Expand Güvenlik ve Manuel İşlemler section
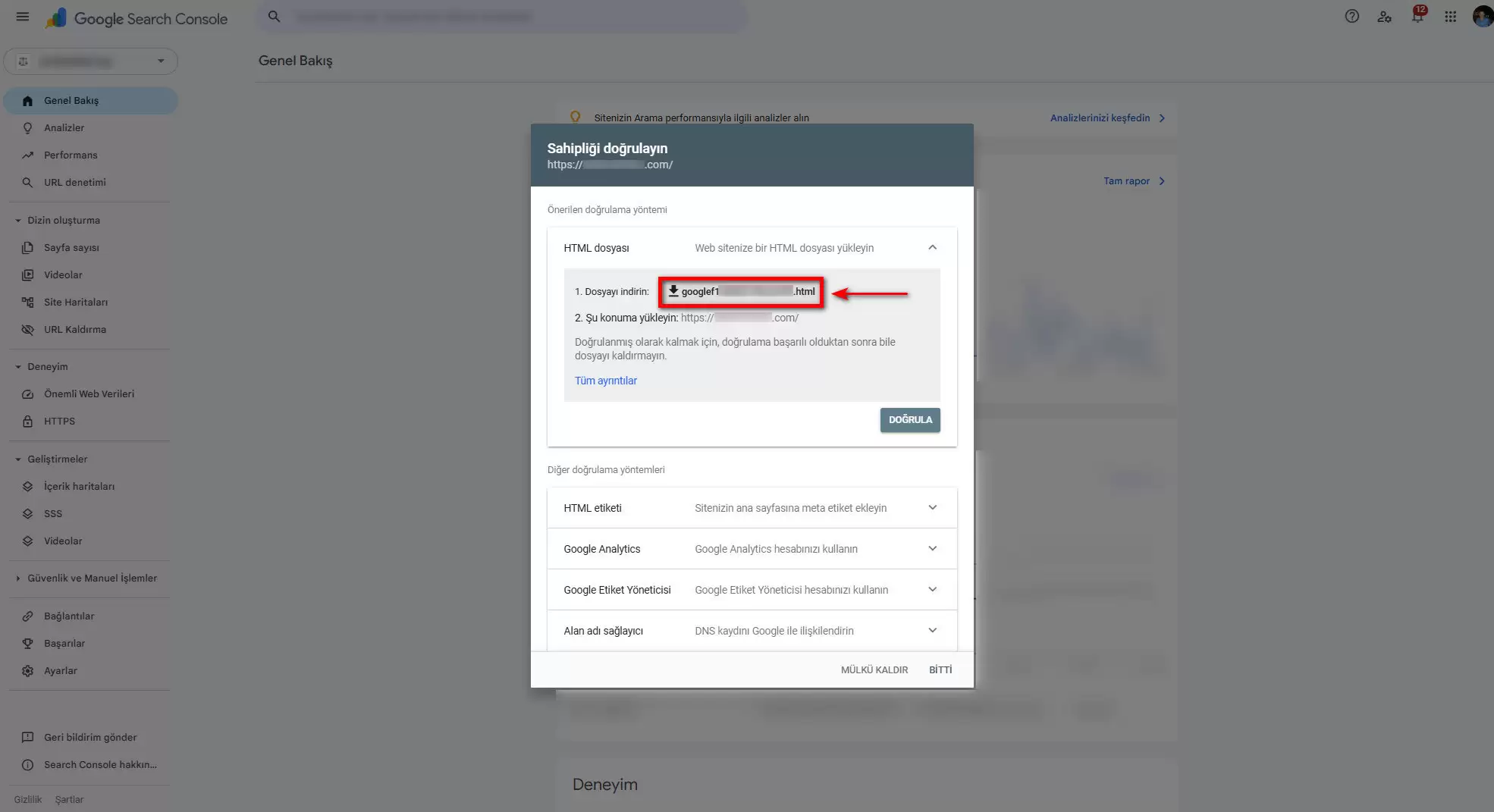 17,578
